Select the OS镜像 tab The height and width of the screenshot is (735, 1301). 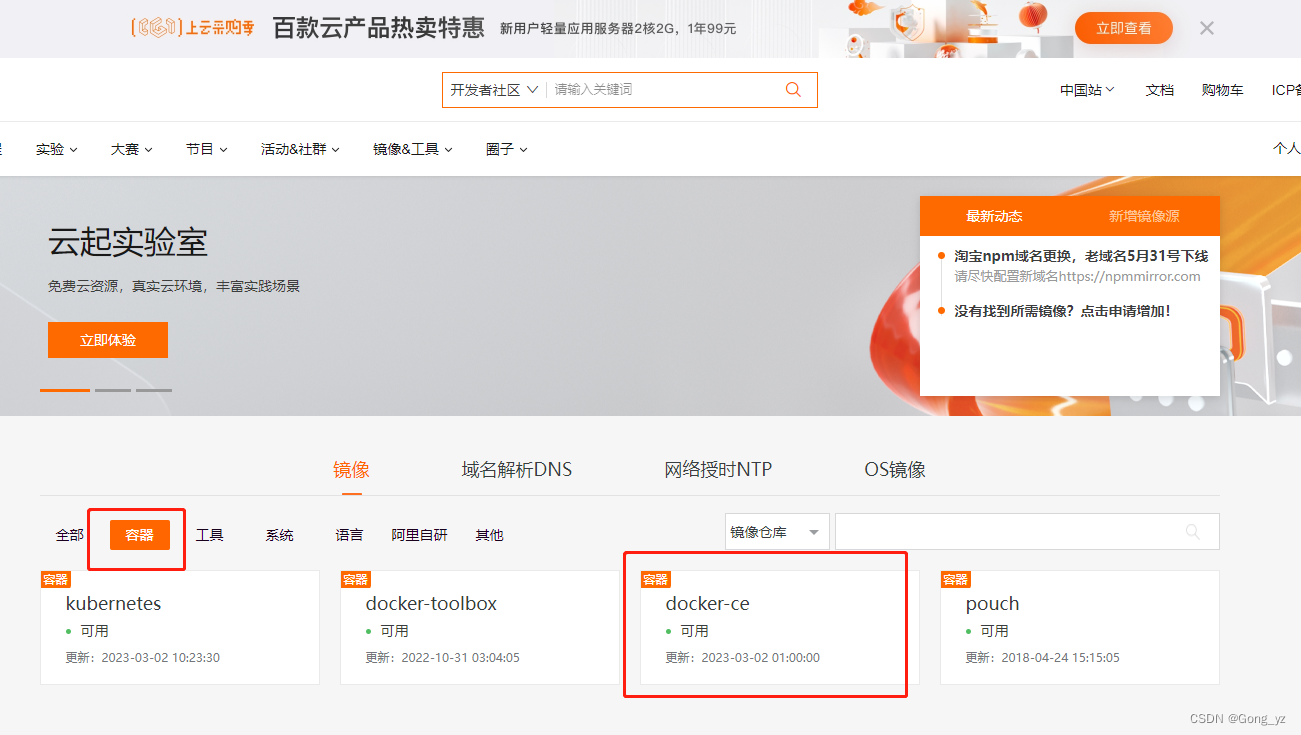895,469
